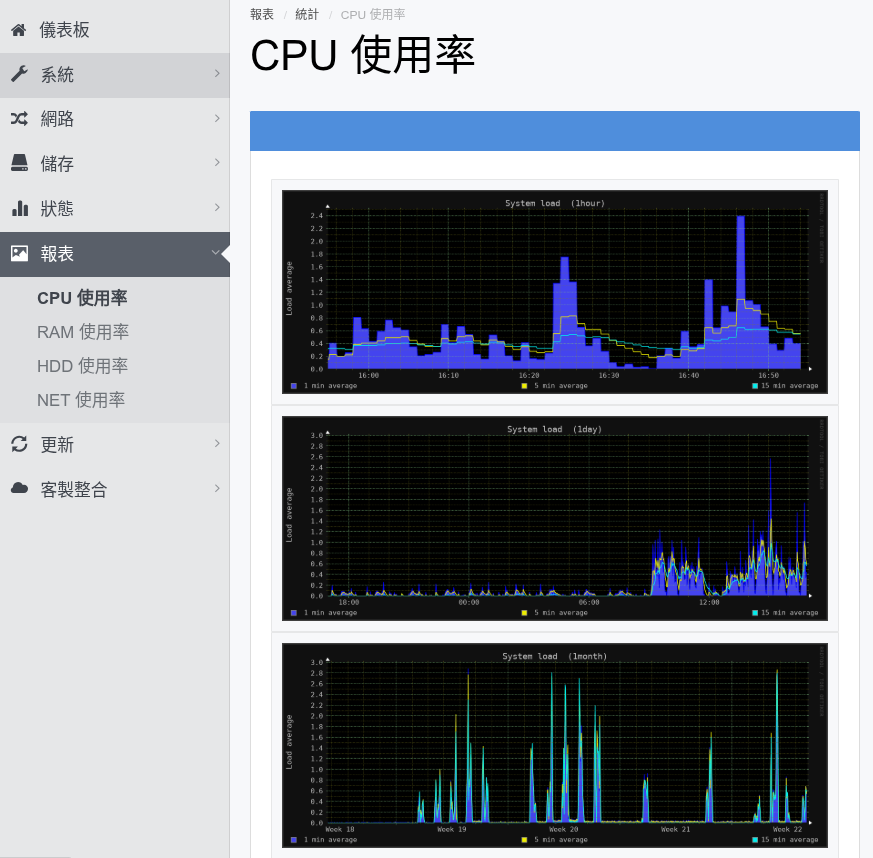Click the cyan 15 min average swatch in 1month graph

click(x=755, y=840)
